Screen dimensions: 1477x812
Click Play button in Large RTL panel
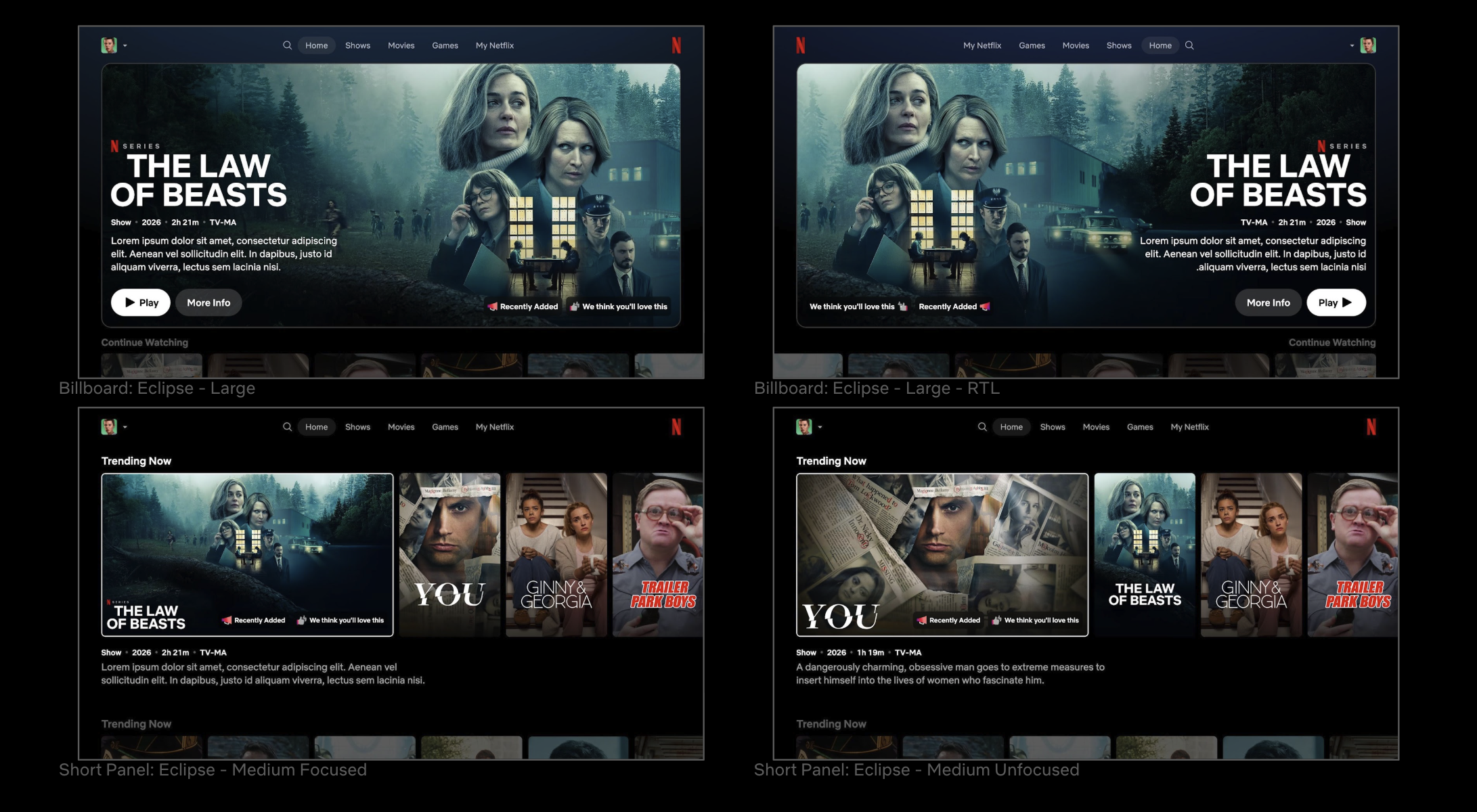tap(1336, 302)
